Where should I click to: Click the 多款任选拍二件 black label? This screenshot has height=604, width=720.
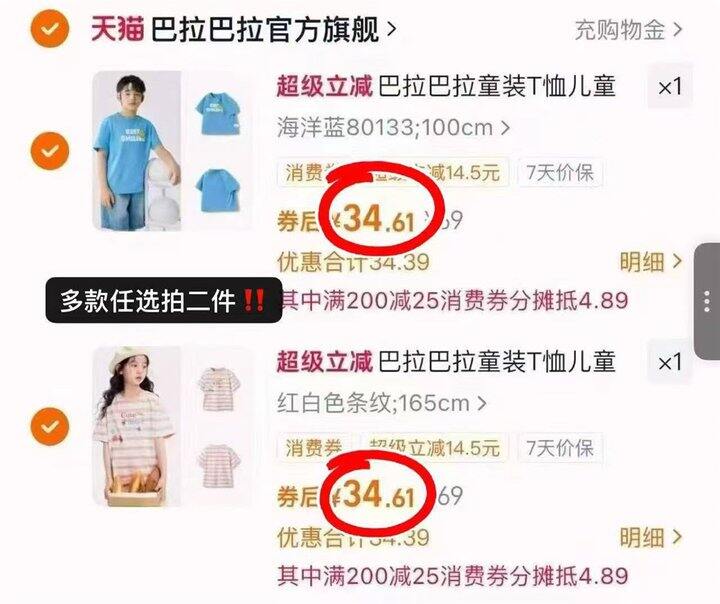point(163,300)
